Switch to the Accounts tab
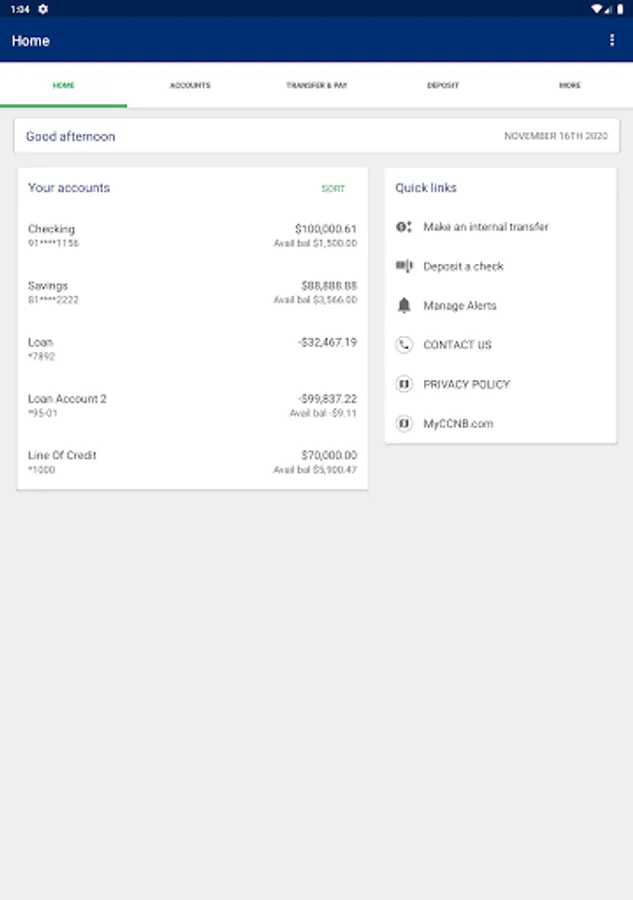633x900 pixels. click(x=190, y=86)
